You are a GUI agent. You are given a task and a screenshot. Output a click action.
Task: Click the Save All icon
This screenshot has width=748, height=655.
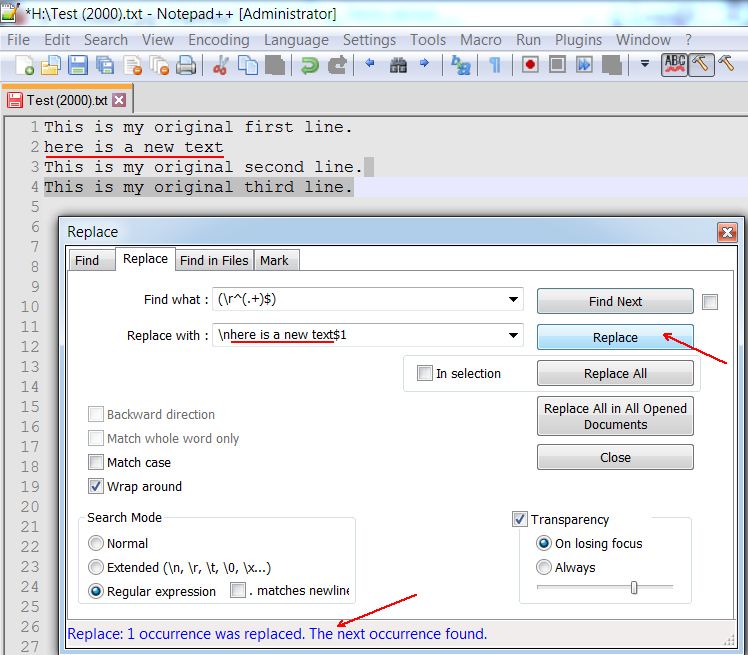point(104,65)
